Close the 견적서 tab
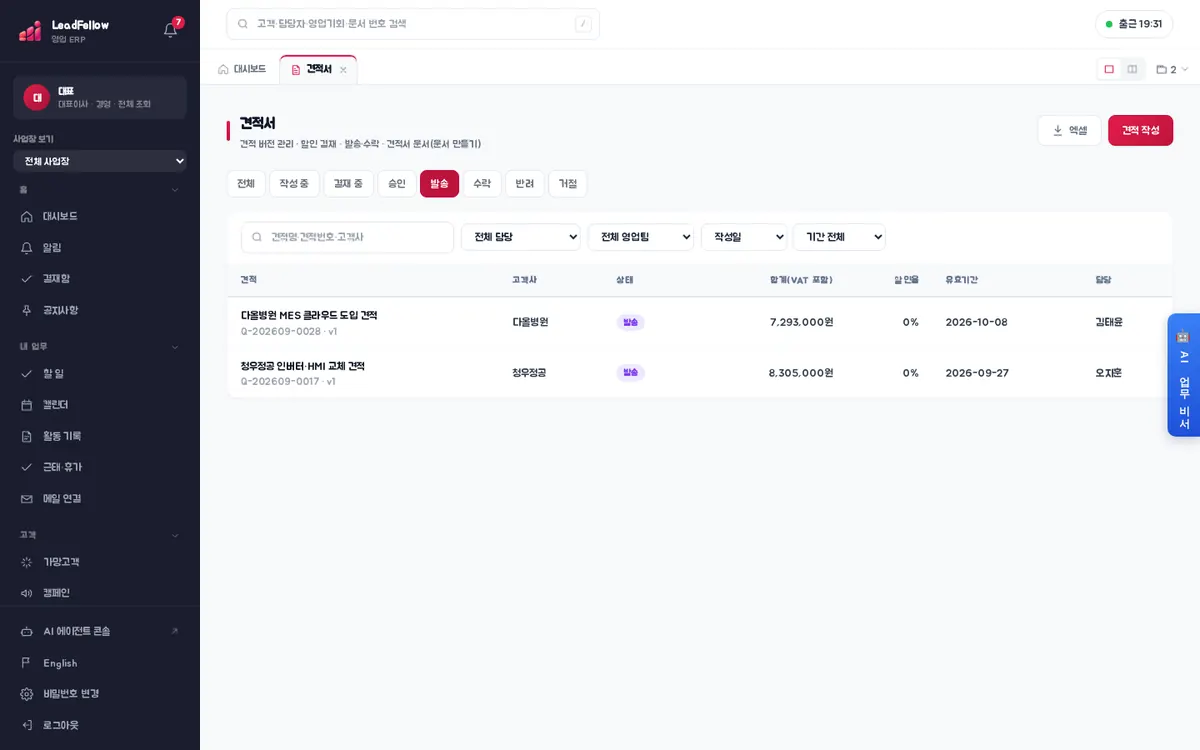Viewport: 1200px width, 750px height. [343, 70]
